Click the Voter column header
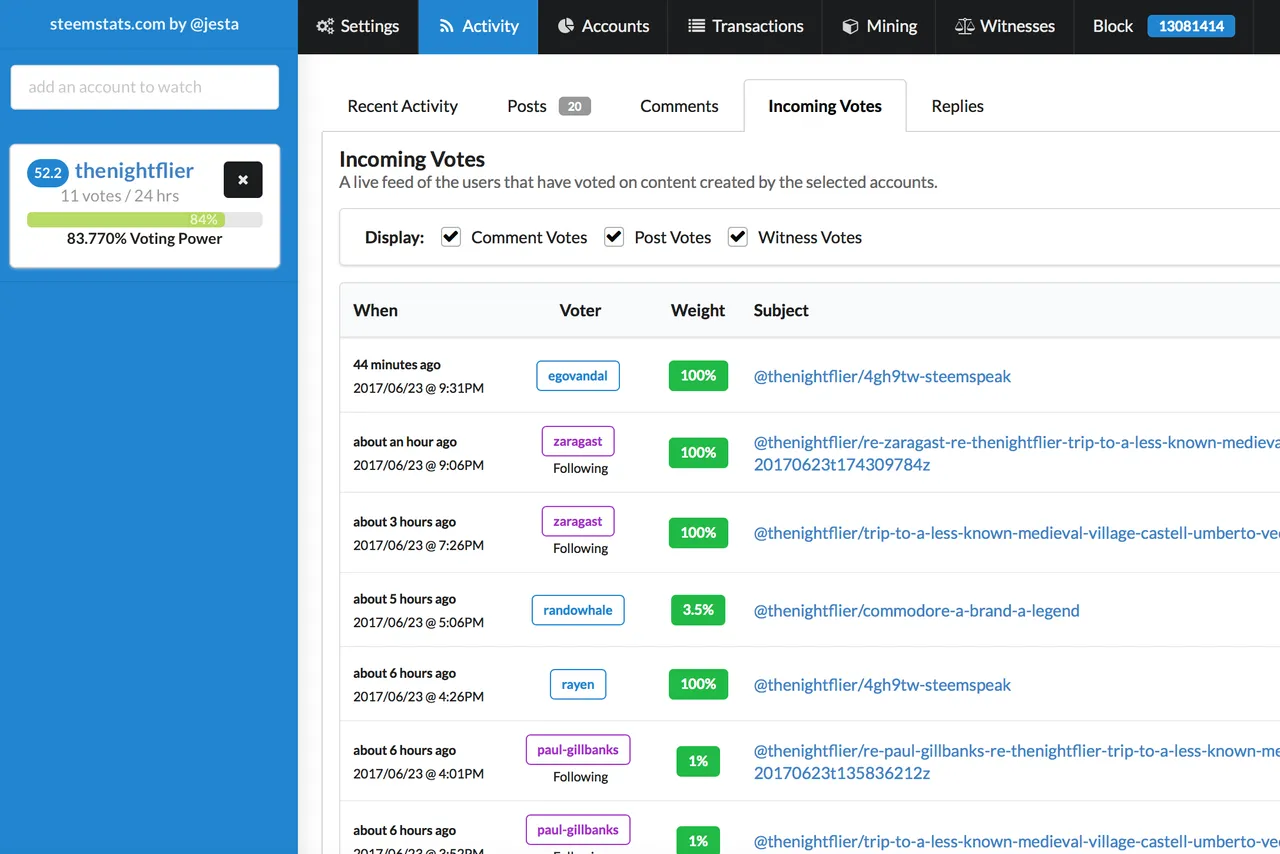The width and height of the screenshot is (1280, 854). point(580,310)
